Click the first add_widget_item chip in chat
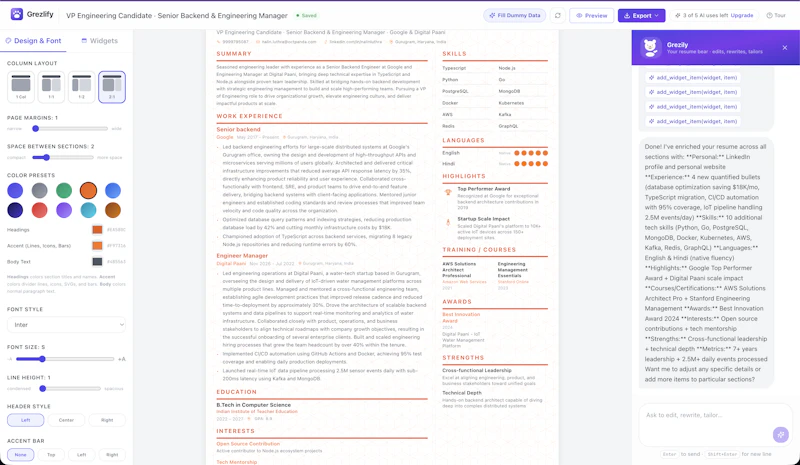This screenshot has height=465, width=800. 692,78
